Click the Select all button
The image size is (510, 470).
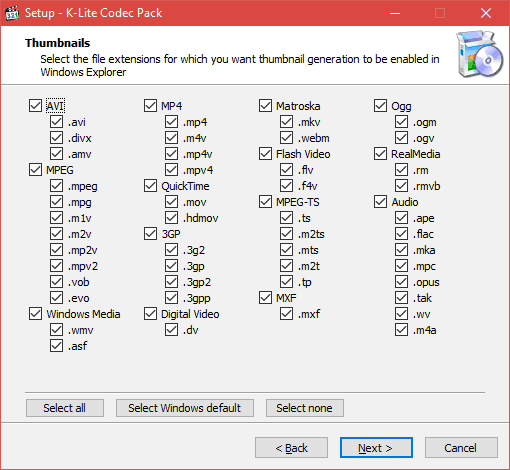(x=65, y=408)
